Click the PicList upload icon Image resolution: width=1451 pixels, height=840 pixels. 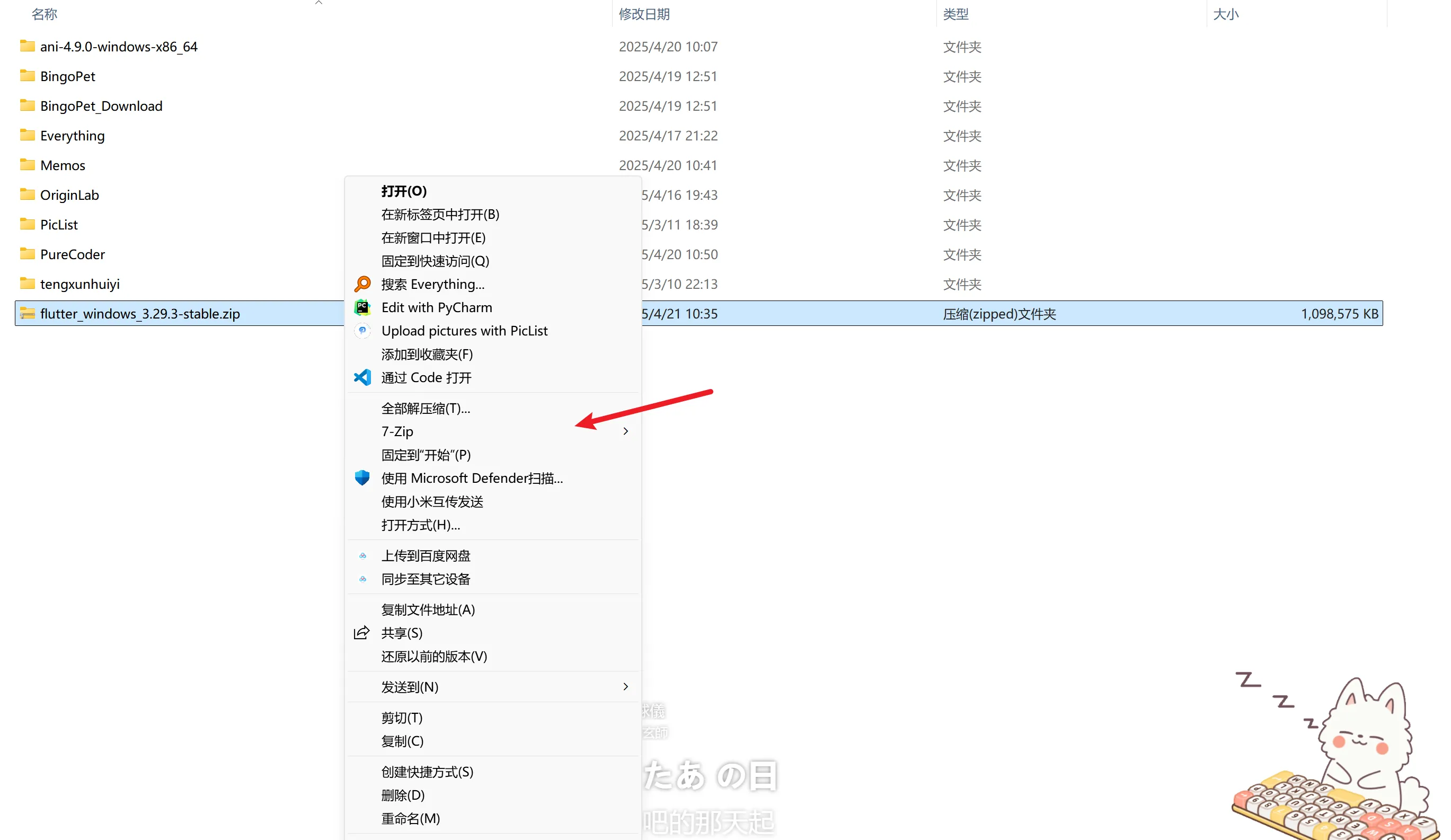(x=362, y=331)
